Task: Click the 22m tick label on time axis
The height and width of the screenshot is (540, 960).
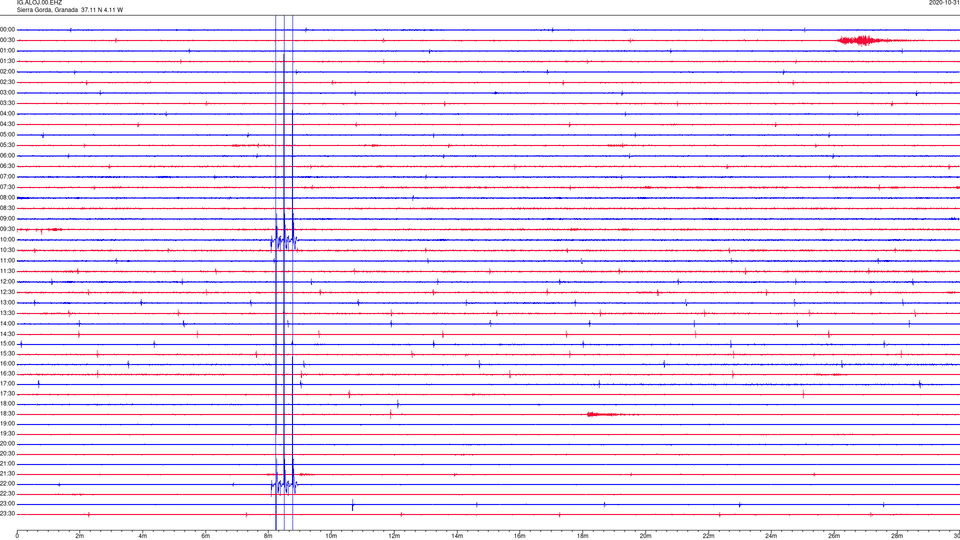Action: (708, 535)
